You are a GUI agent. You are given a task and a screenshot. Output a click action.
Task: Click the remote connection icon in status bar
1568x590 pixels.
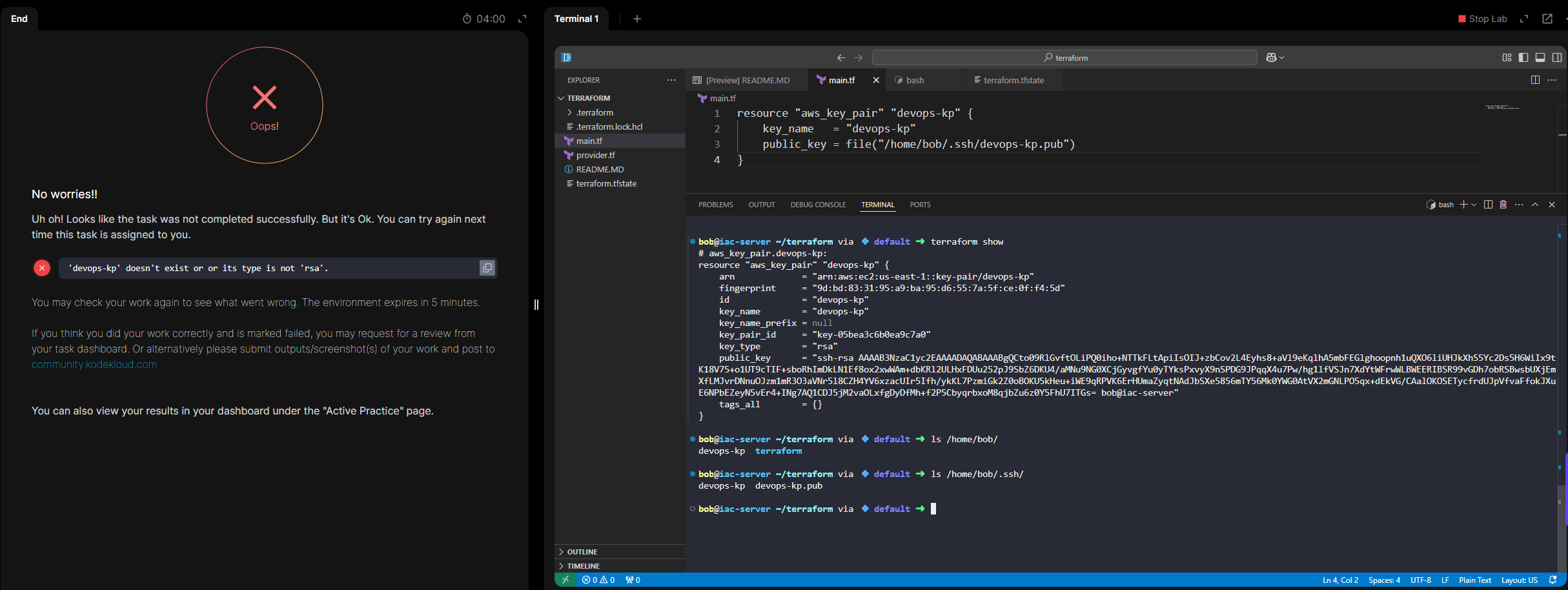(x=565, y=580)
